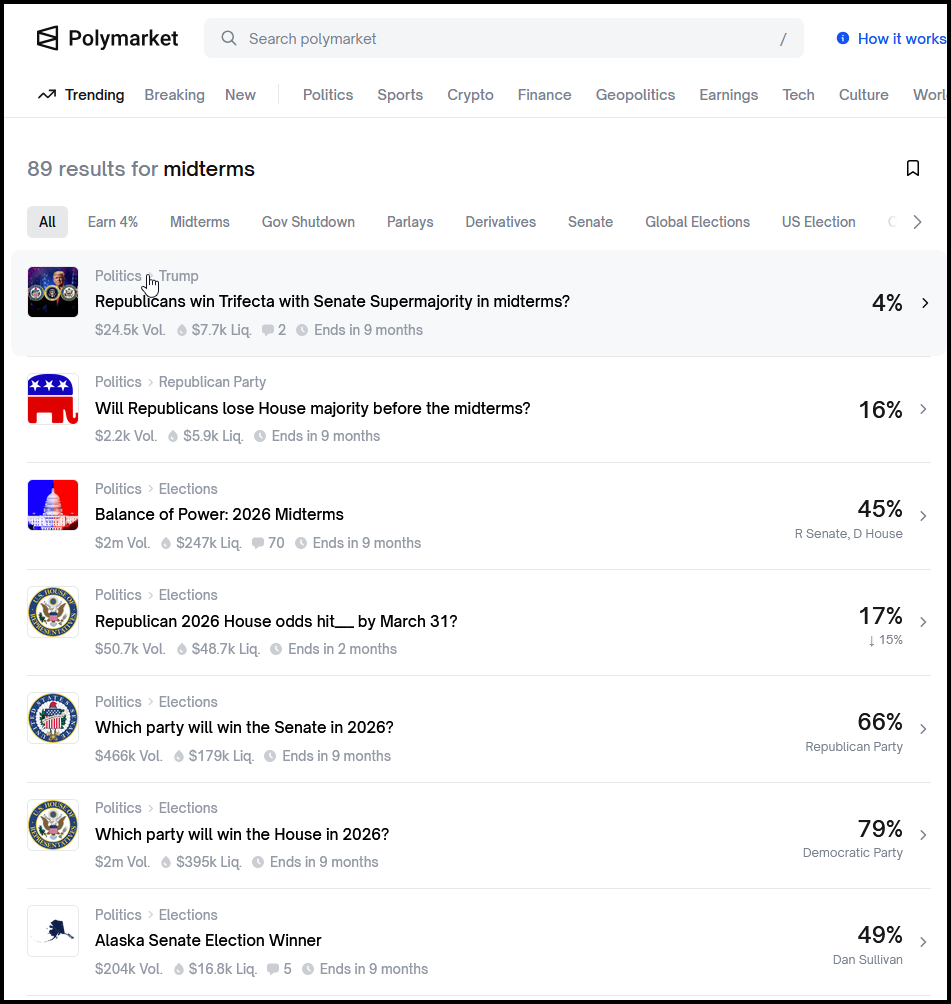
Task: Select the Gov Shutdown filter chip
Action: coord(308,222)
